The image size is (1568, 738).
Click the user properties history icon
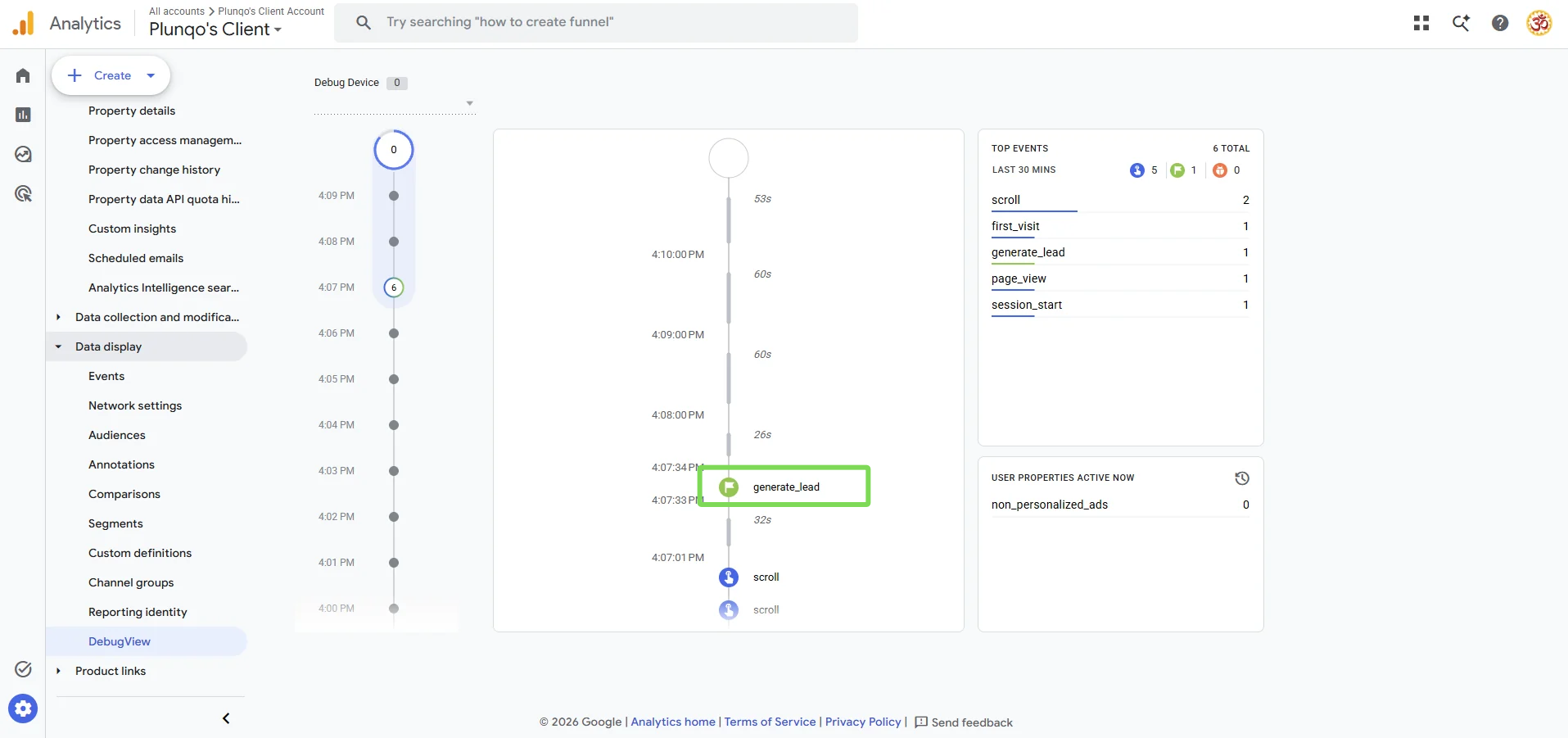[x=1241, y=478]
